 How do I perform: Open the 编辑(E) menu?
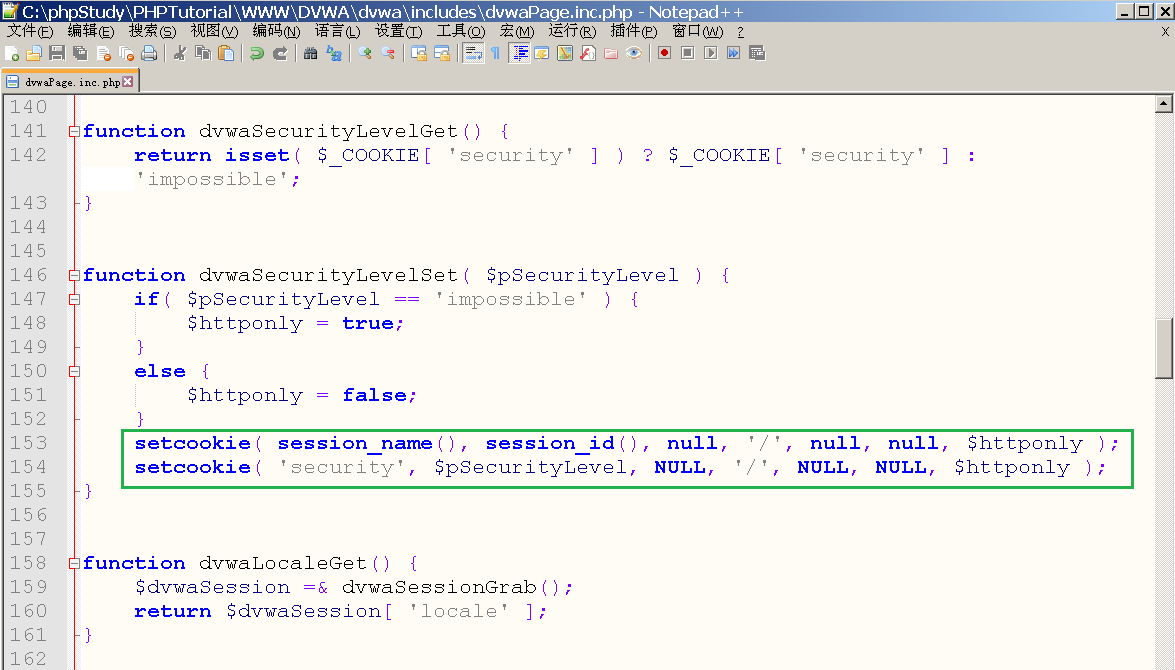91,31
